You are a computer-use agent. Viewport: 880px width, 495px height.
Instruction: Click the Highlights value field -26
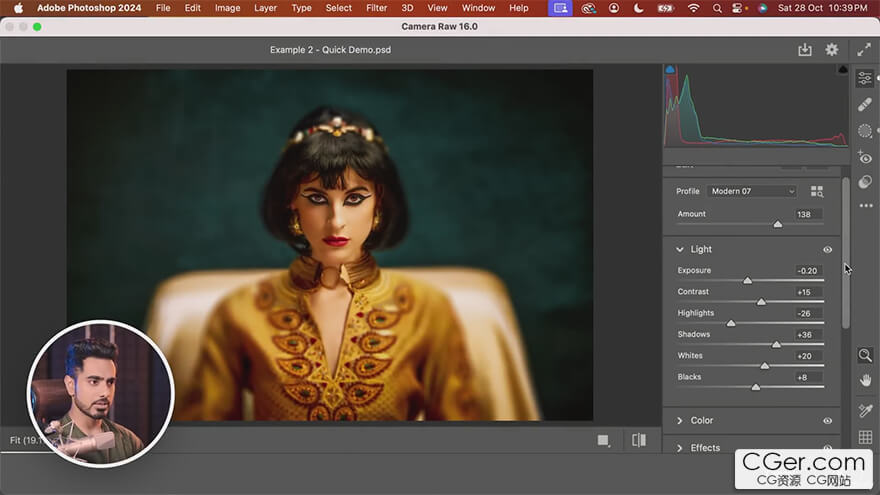pos(808,313)
